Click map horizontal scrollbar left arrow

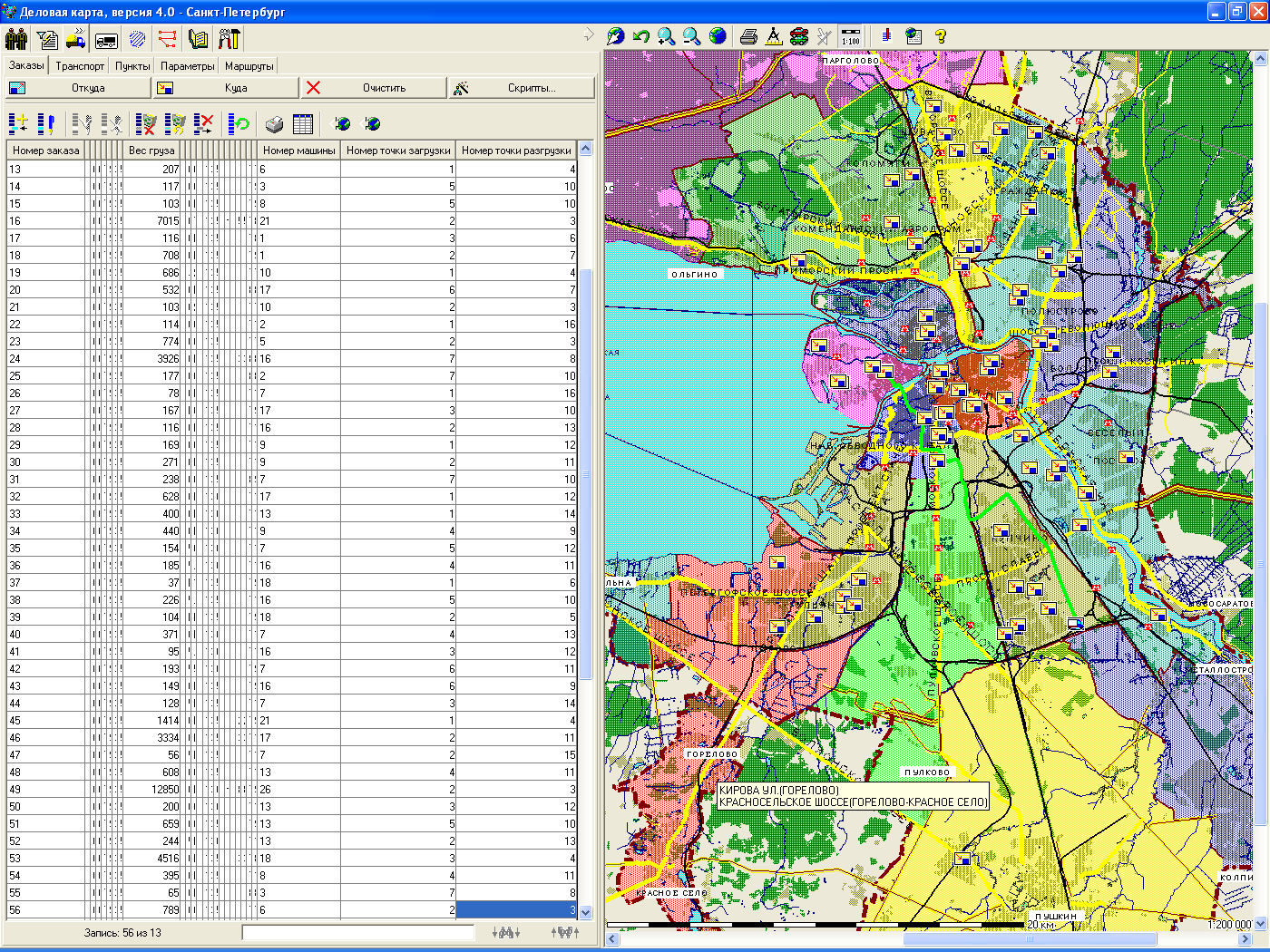612,939
